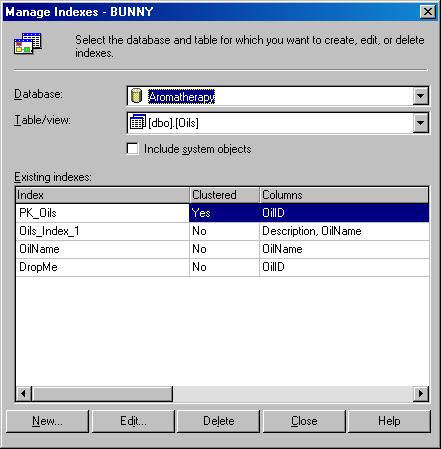
Task: Close the Manage Indexes window with X
Action: tap(428, 12)
